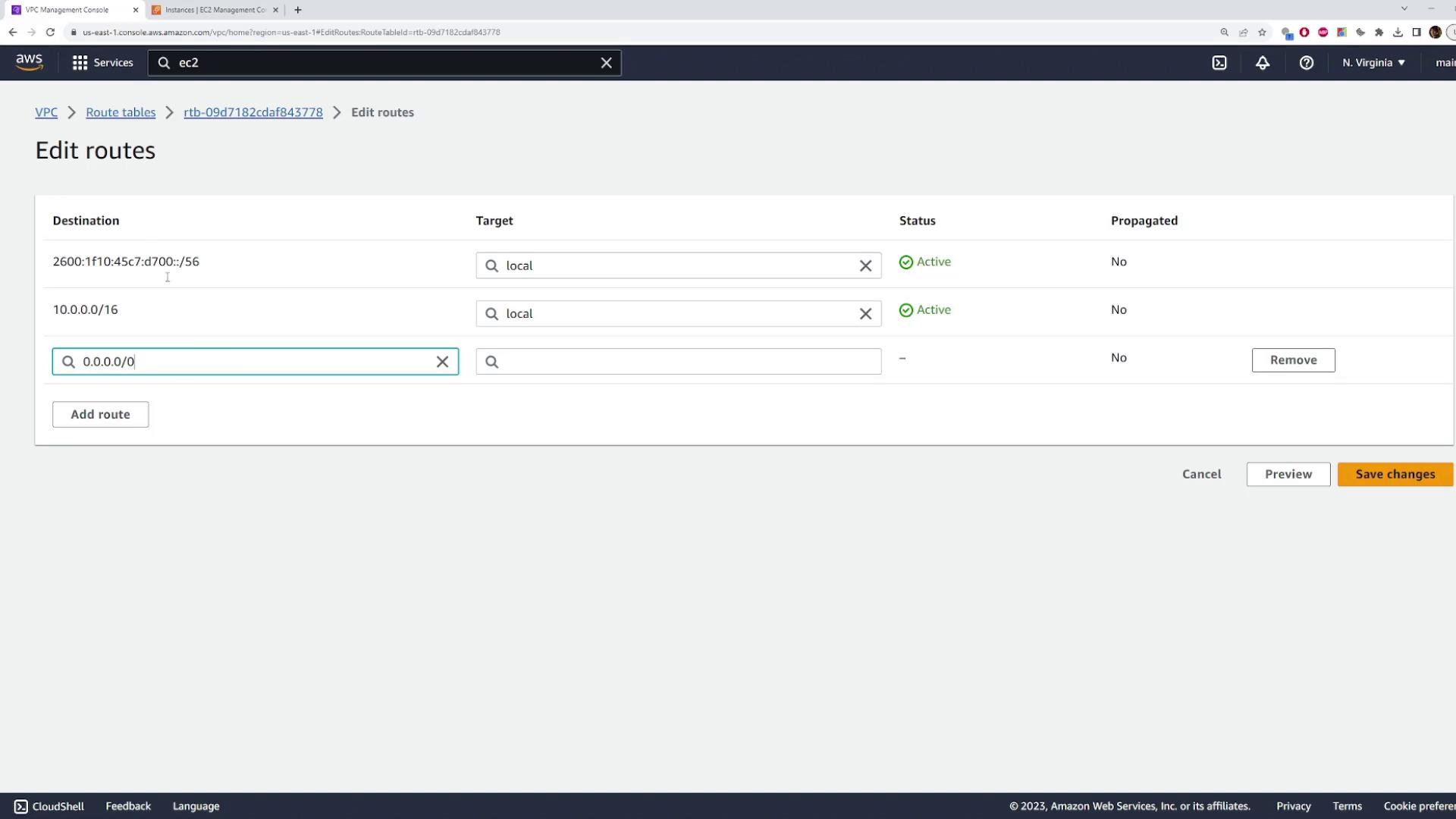
Task: Clear the 0.0.0.0/0 destination field
Action: pyautogui.click(x=442, y=362)
